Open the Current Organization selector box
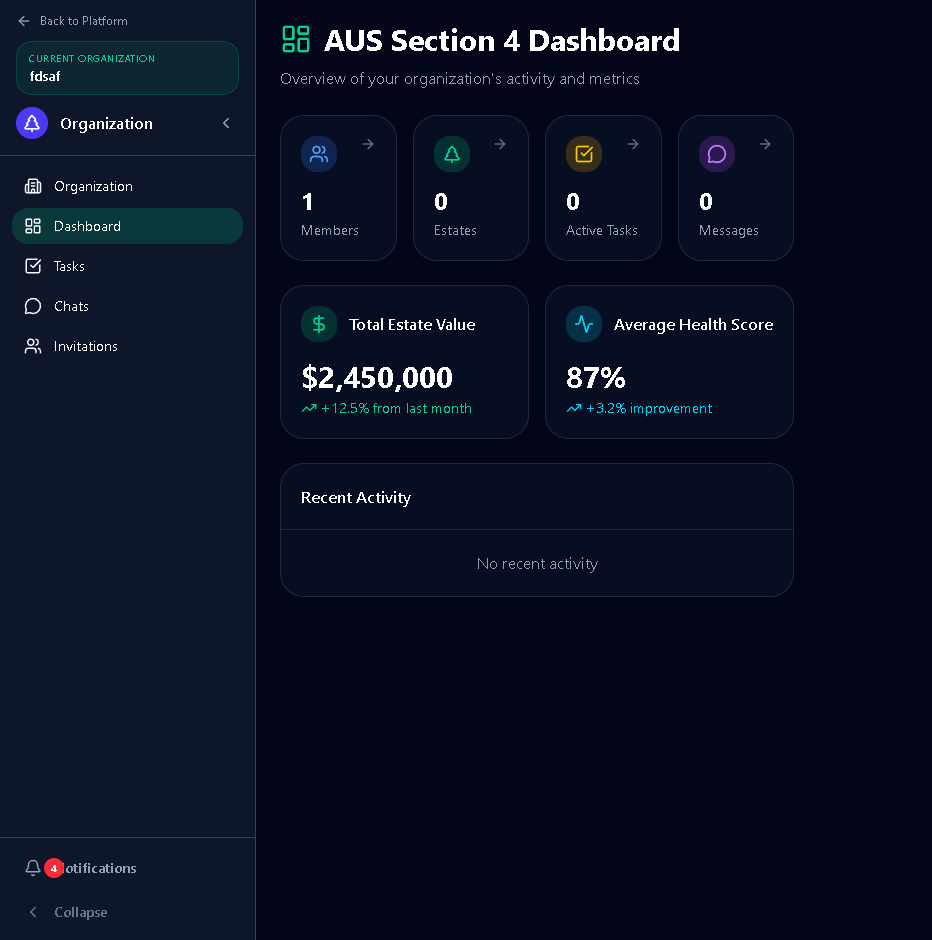Viewport: 932px width, 940px height. click(x=127, y=68)
